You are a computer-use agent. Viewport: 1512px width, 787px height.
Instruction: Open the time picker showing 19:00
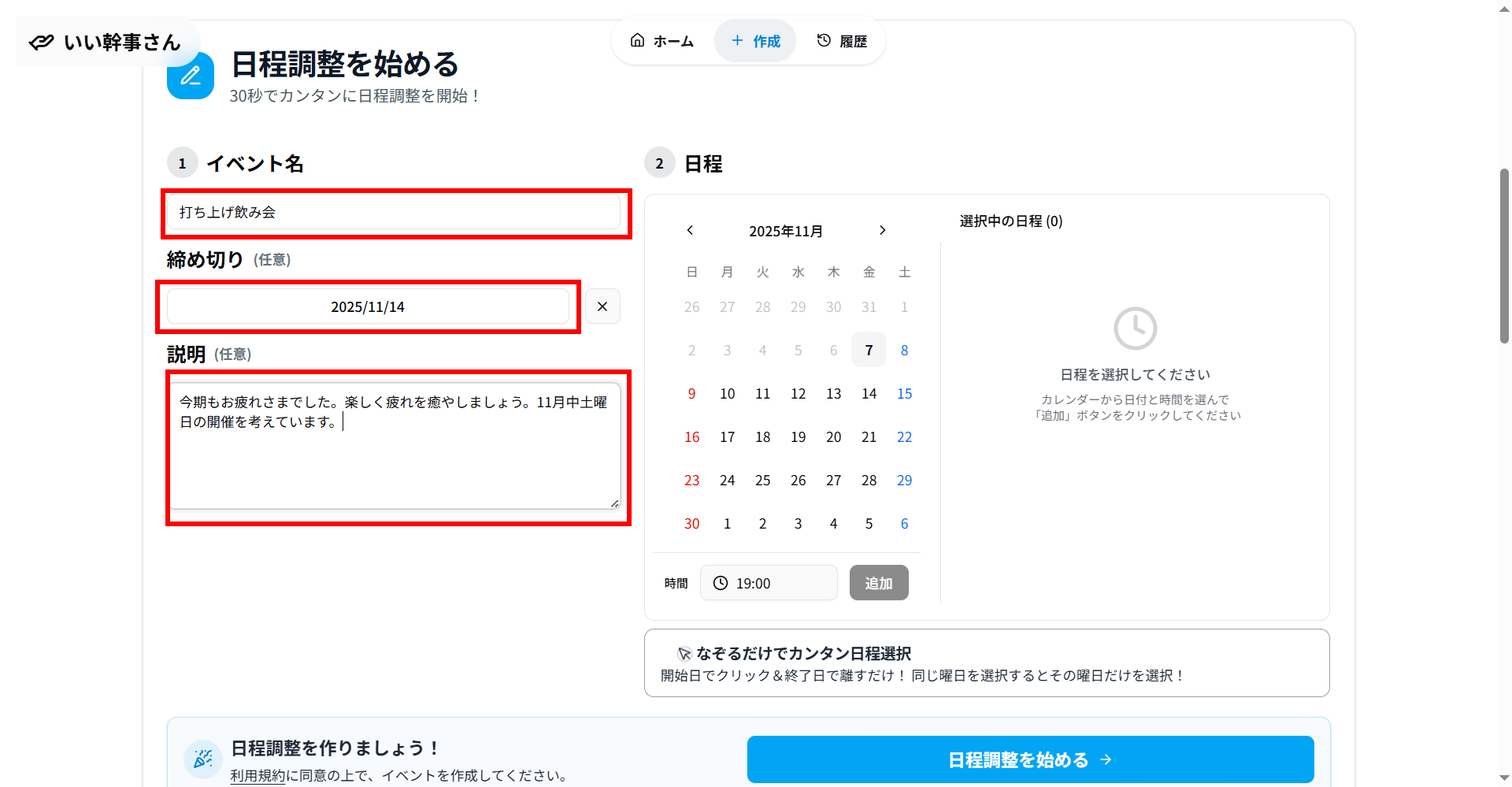click(769, 583)
